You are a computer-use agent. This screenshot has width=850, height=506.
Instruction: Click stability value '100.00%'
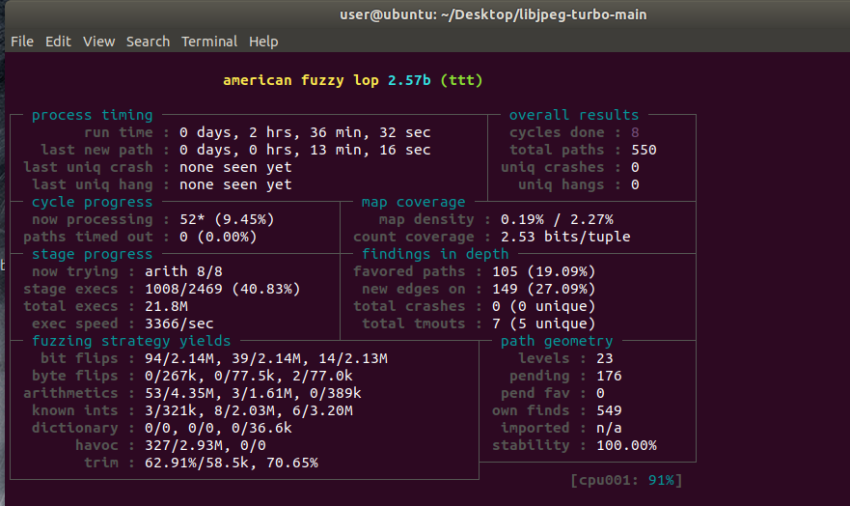tap(626, 445)
